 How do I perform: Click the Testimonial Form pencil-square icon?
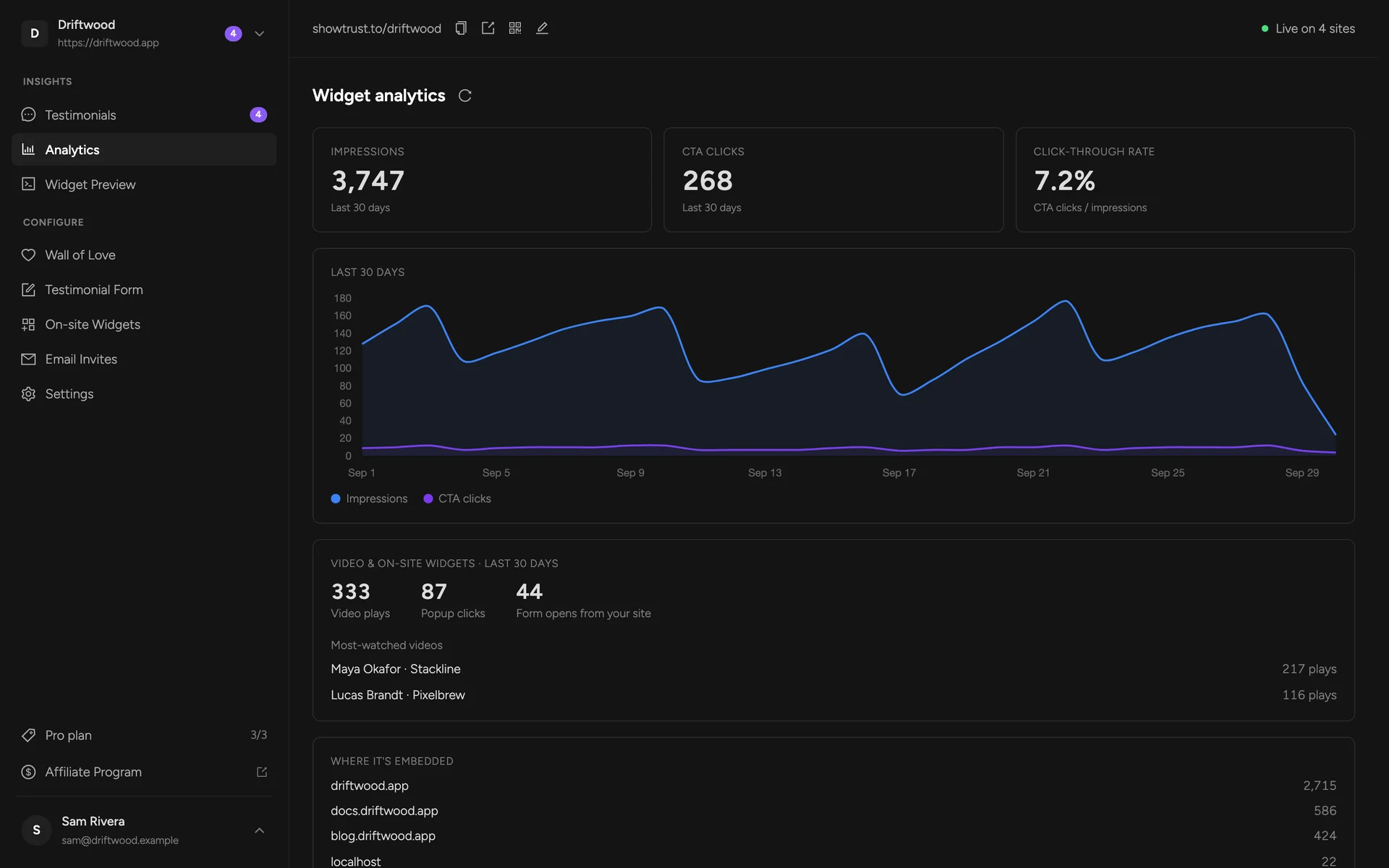[x=28, y=289]
